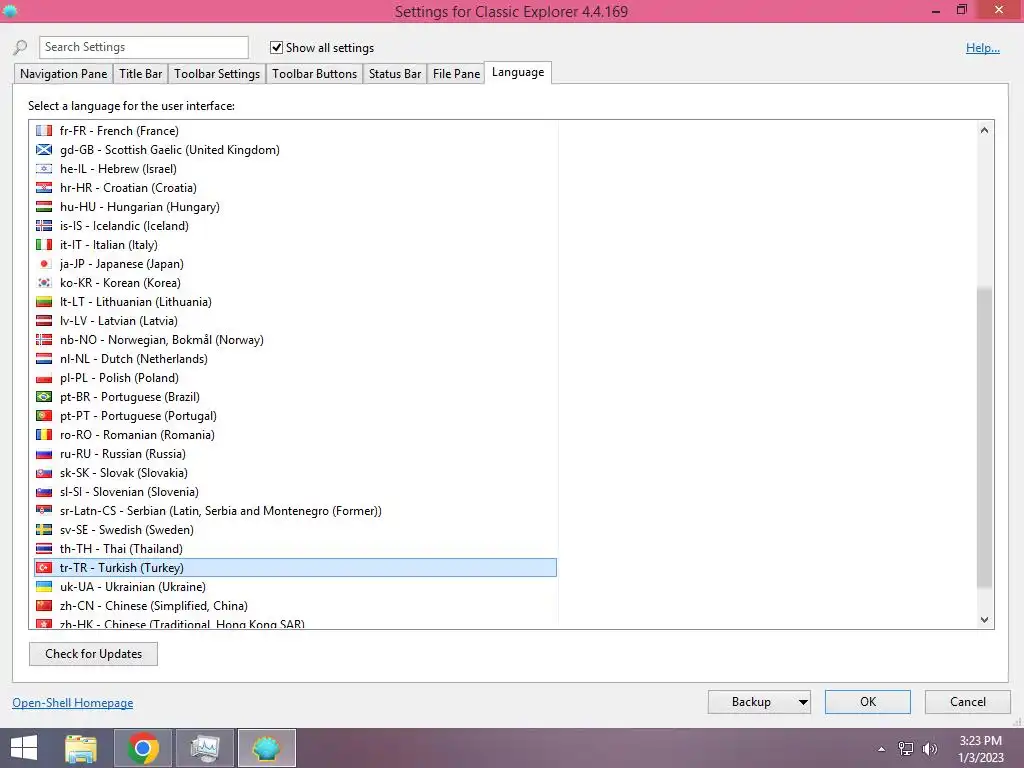This screenshot has height=768, width=1024.
Task: Open File Explorer from the taskbar
Action: pos(81,748)
